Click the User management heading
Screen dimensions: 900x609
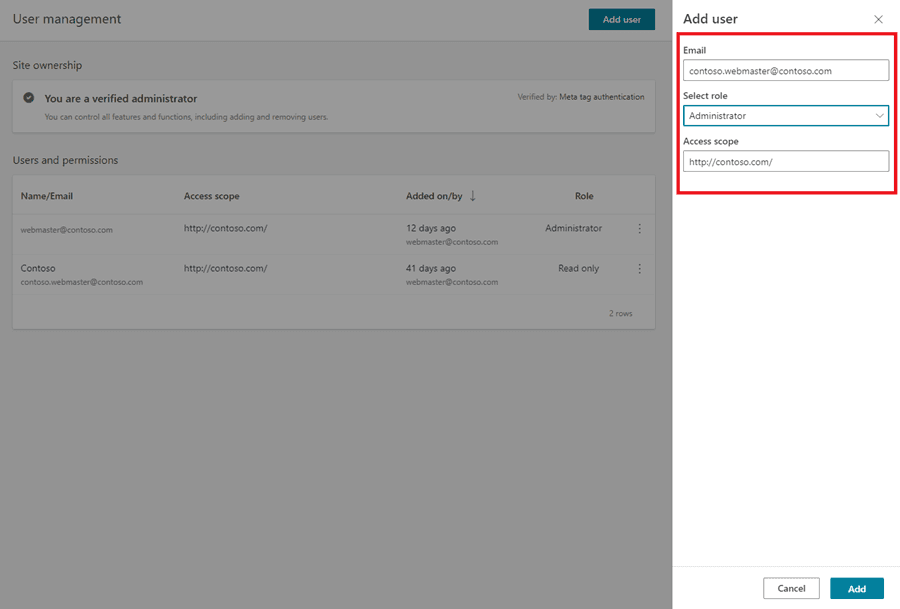[x=67, y=19]
